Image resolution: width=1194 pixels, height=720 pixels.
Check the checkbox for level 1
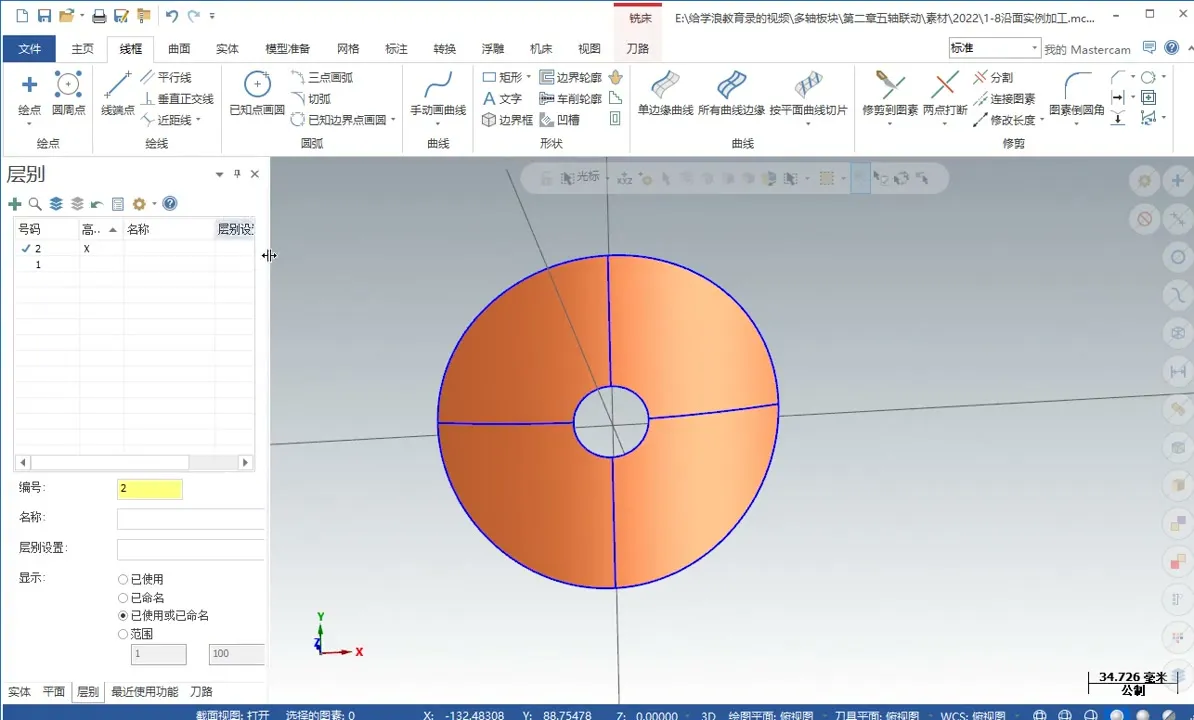tap(25, 264)
